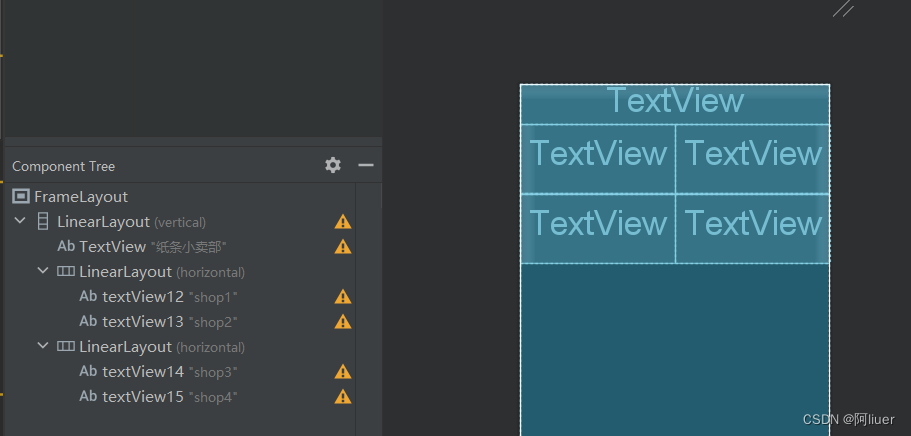The image size is (911, 436).
Task: Click the Ab icon of textView13
Action: point(88,321)
